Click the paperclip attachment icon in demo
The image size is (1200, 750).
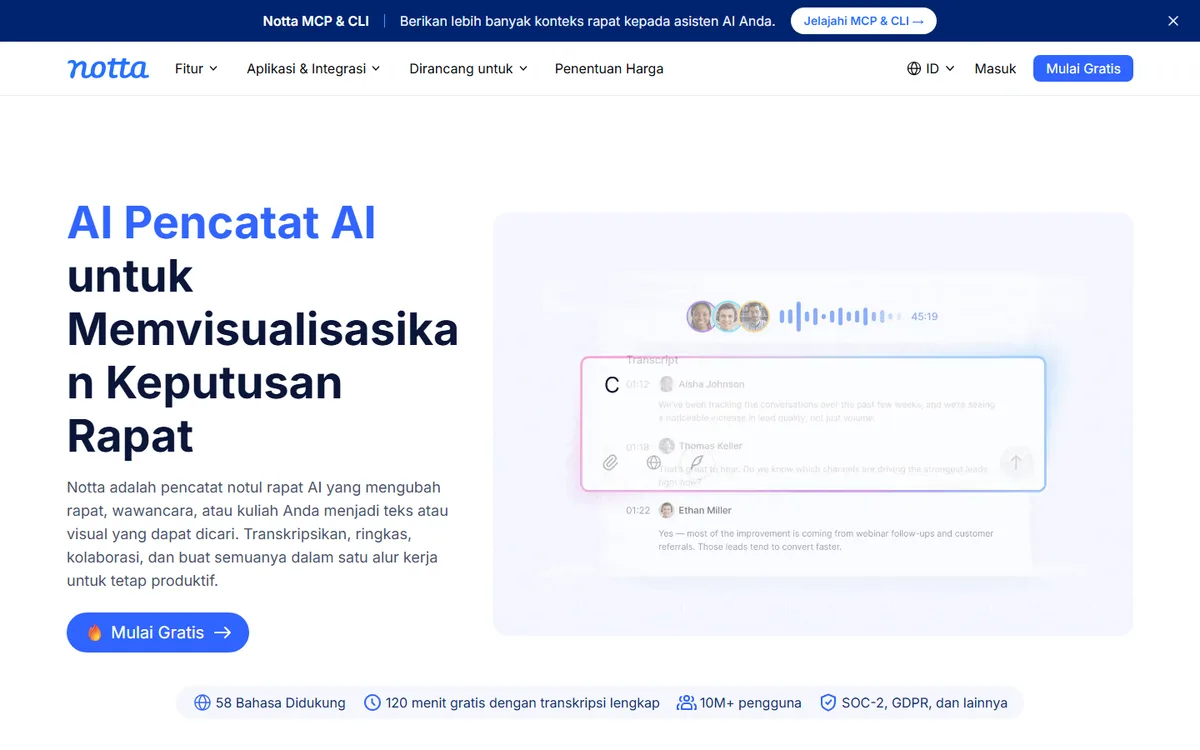(x=610, y=462)
